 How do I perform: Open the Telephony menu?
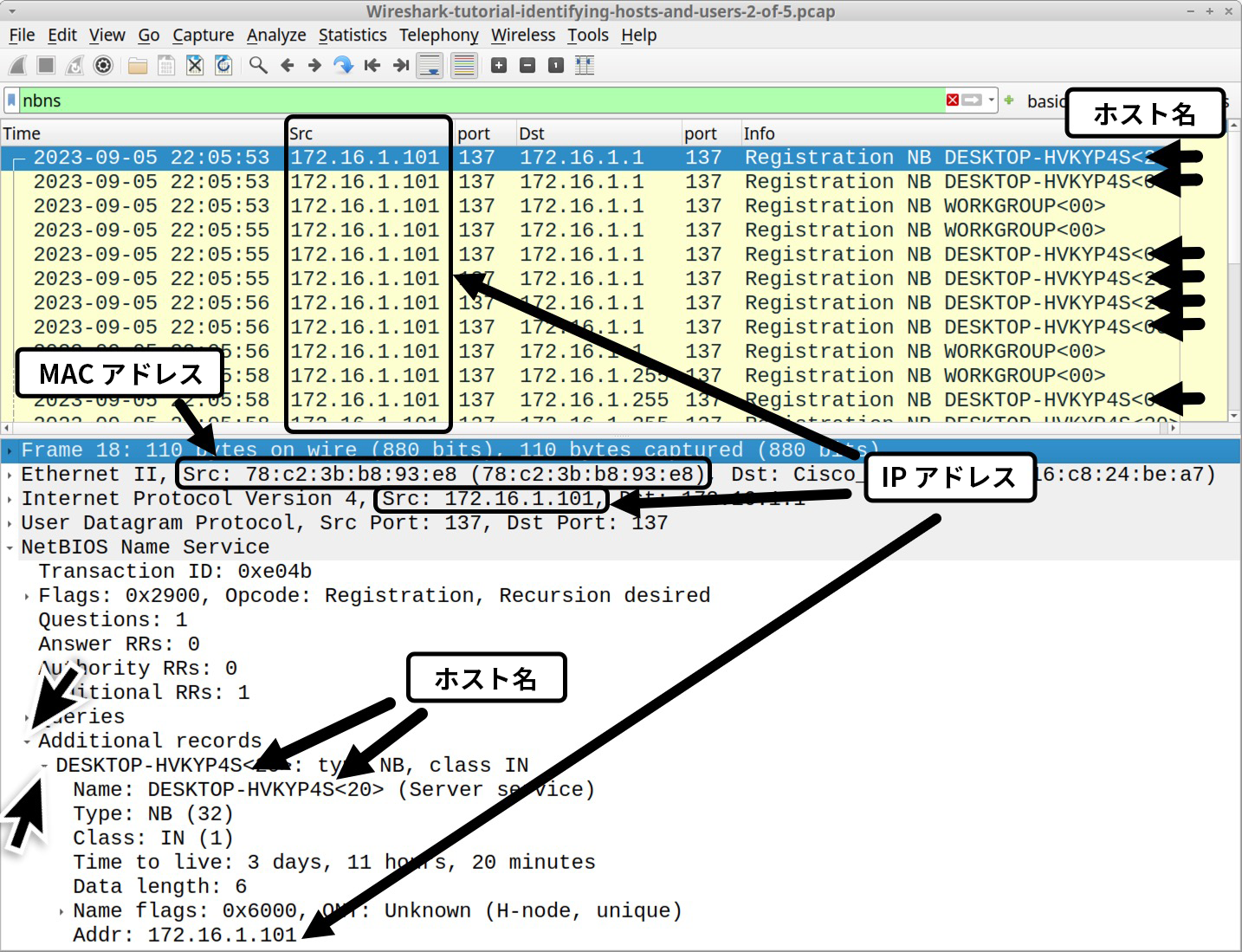pyautogui.click(x=439, y=35)
